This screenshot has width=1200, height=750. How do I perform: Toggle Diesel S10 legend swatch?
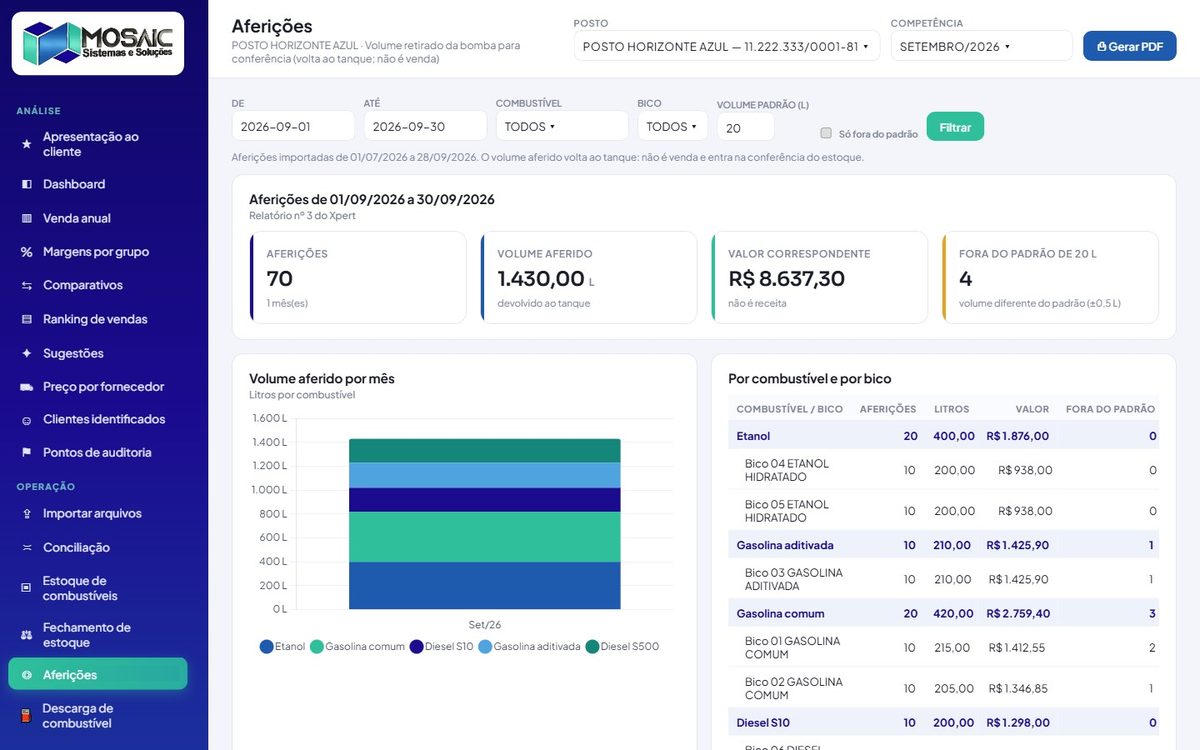click(417, 647)
